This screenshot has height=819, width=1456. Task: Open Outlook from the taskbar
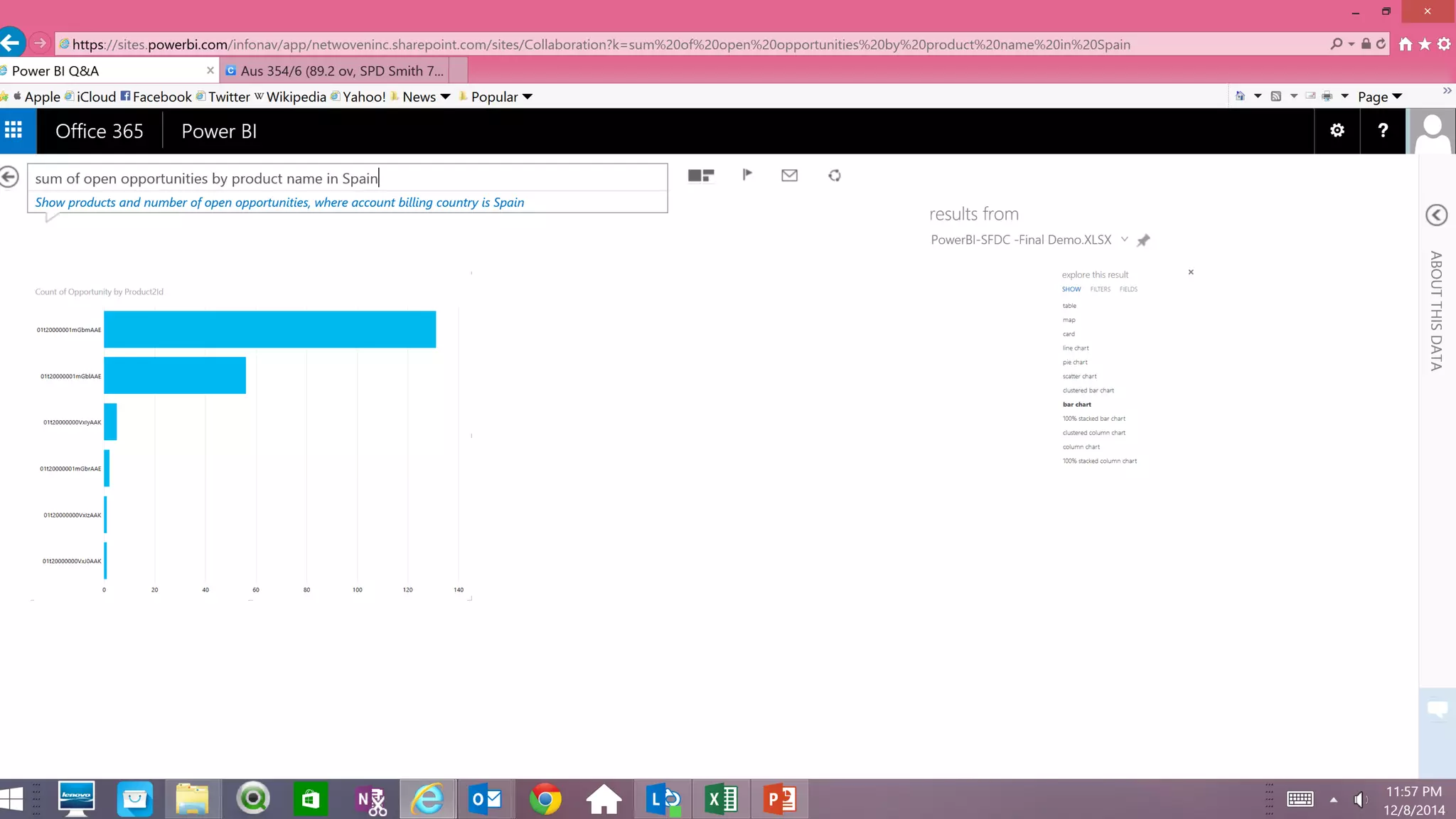[x=486, y=799]
